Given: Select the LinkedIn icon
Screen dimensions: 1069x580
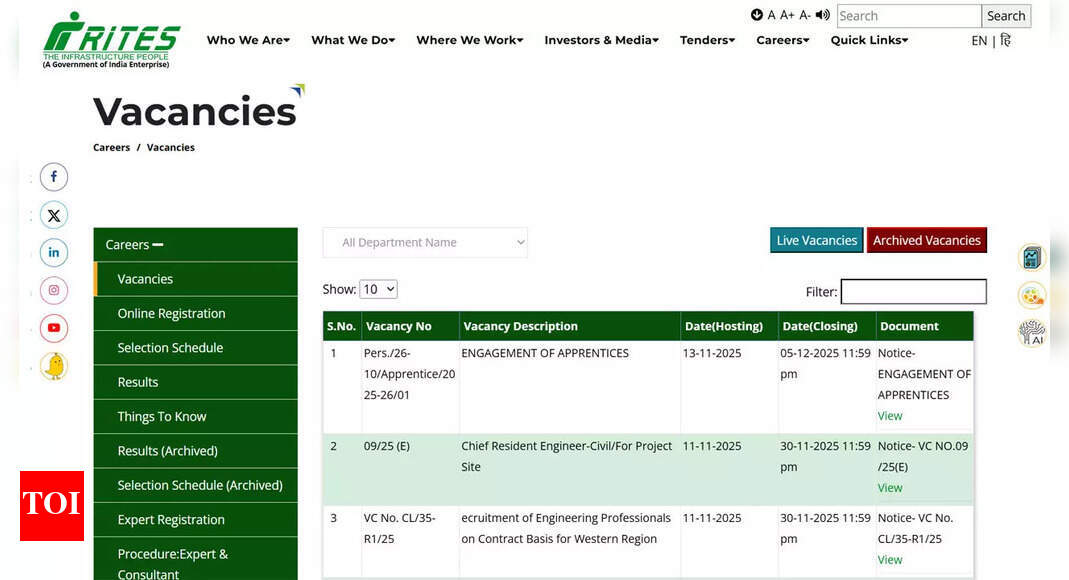Looking at the screenshot, I should [54, 252].
